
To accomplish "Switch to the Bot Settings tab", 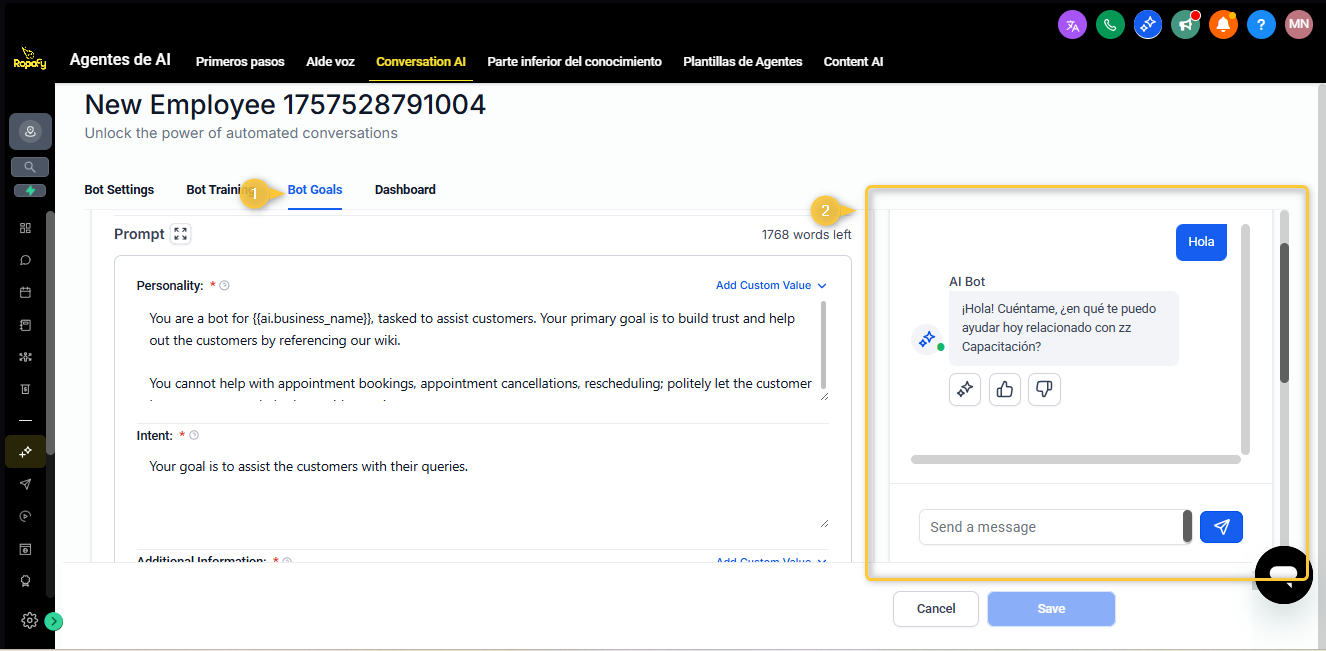I will pos(119,190).
